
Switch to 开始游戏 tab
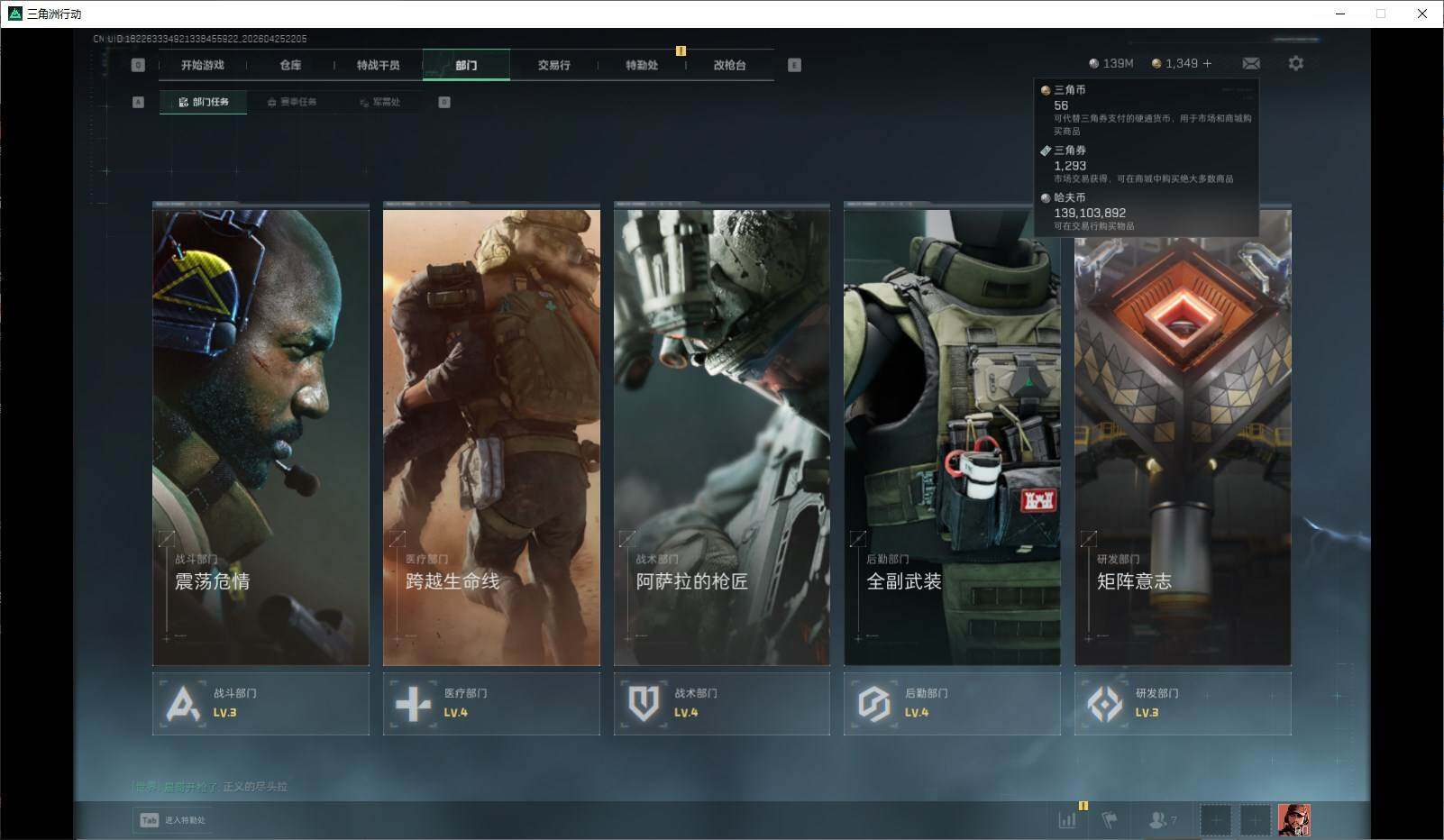[202, 65]
